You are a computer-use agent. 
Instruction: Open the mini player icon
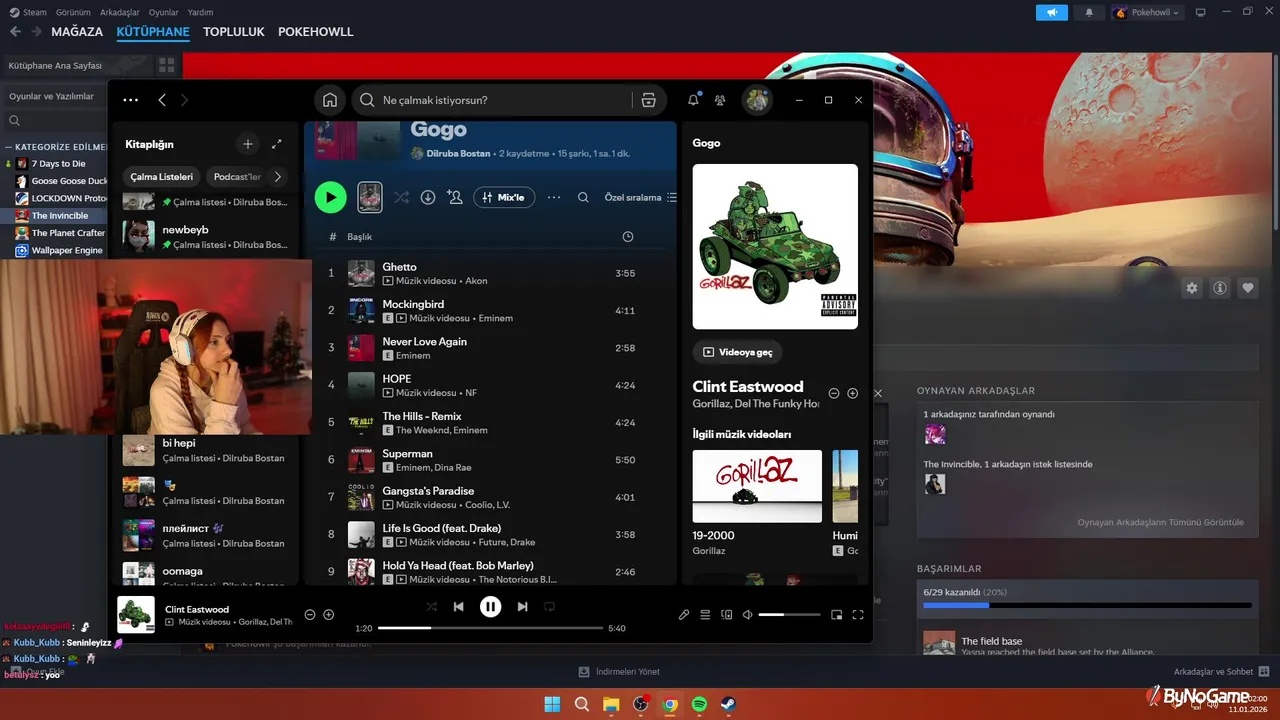tap(837, 615)
